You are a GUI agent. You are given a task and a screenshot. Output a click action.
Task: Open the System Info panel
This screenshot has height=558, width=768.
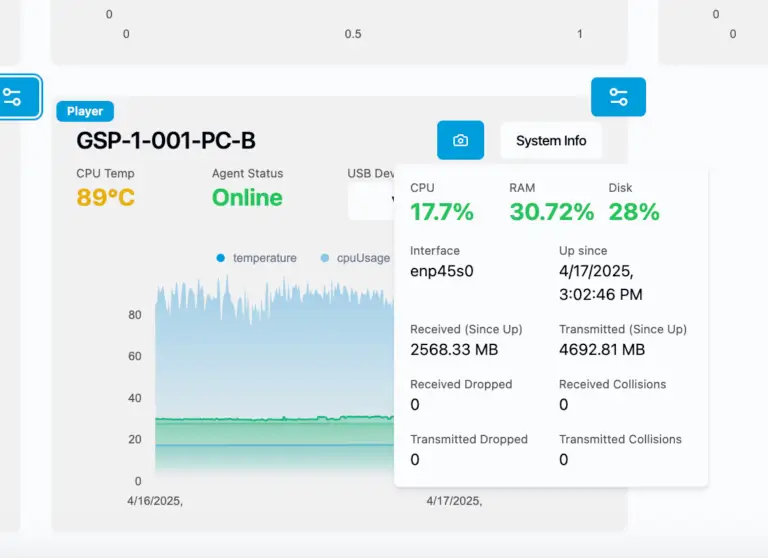pos(551,141)
